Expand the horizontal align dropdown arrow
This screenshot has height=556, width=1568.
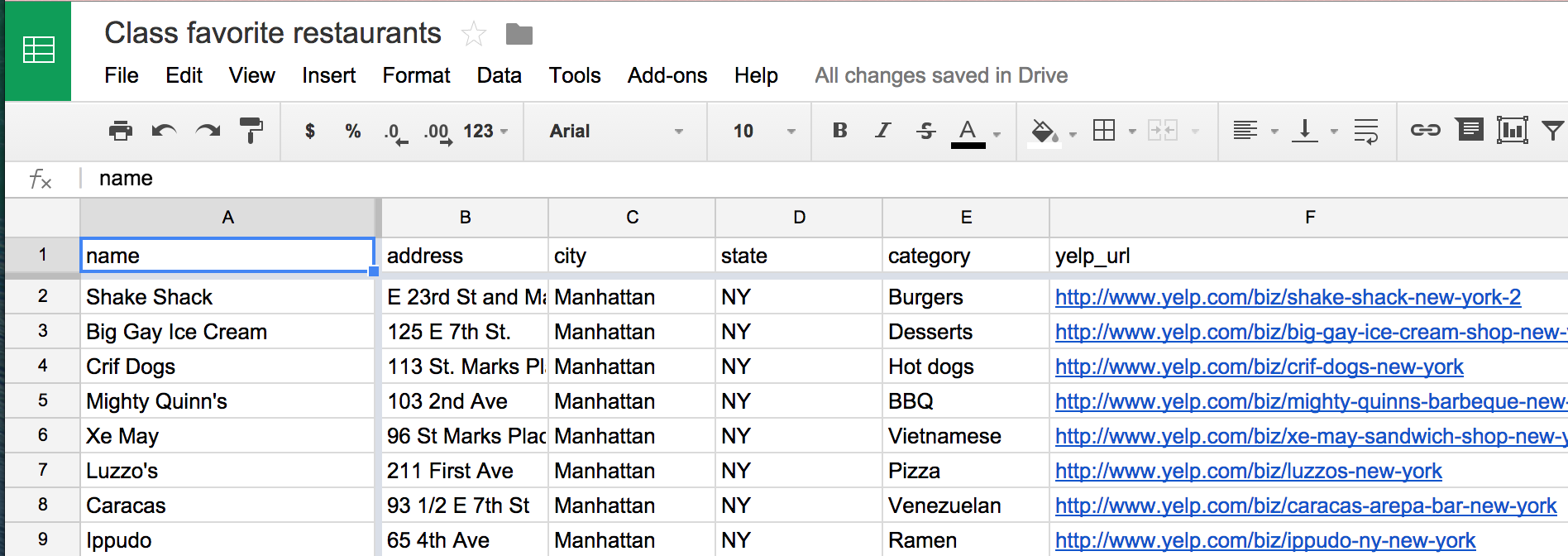tap(1274, 132)
